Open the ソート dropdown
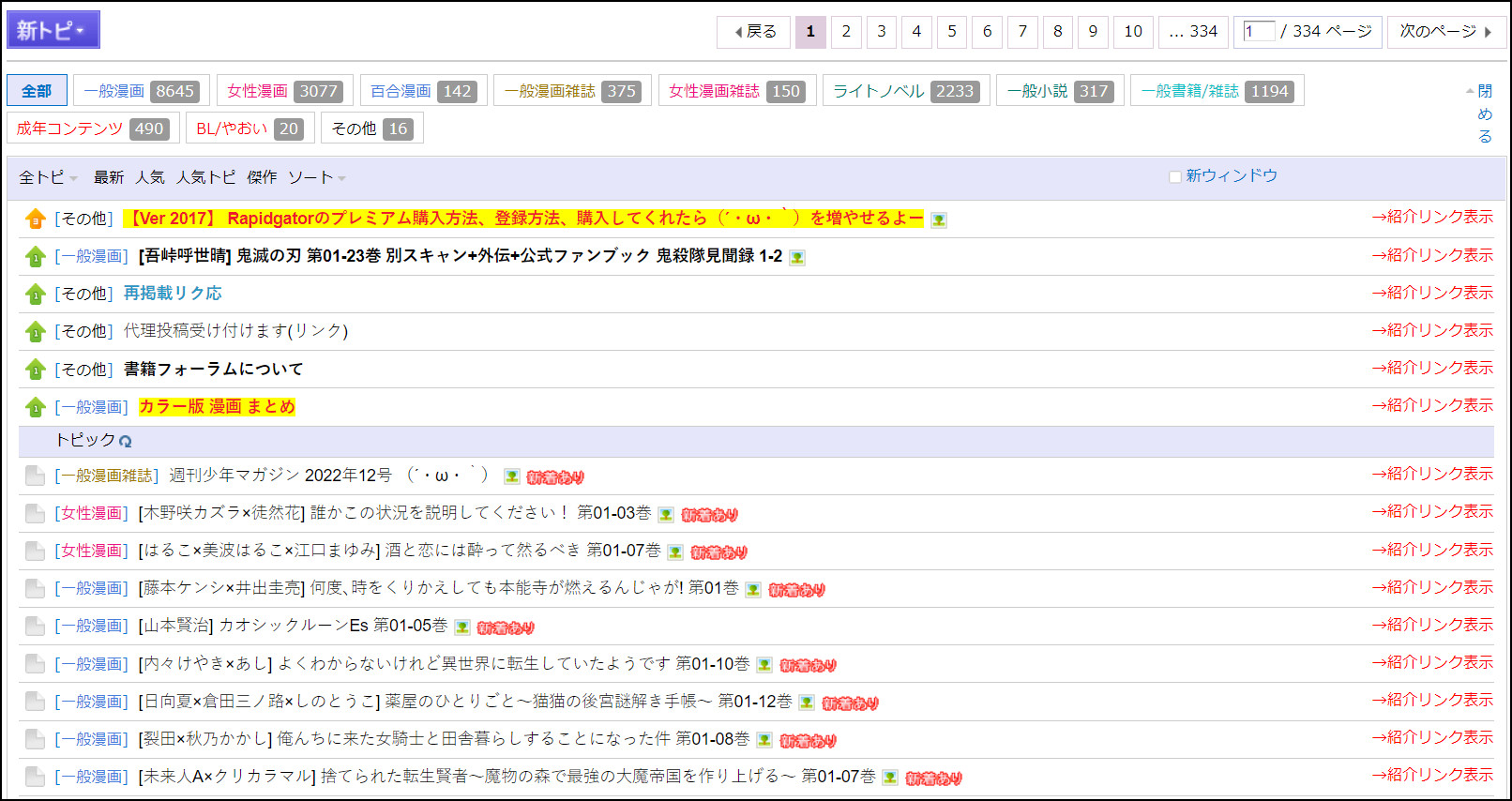1512x801 pixels. (317, 177)
